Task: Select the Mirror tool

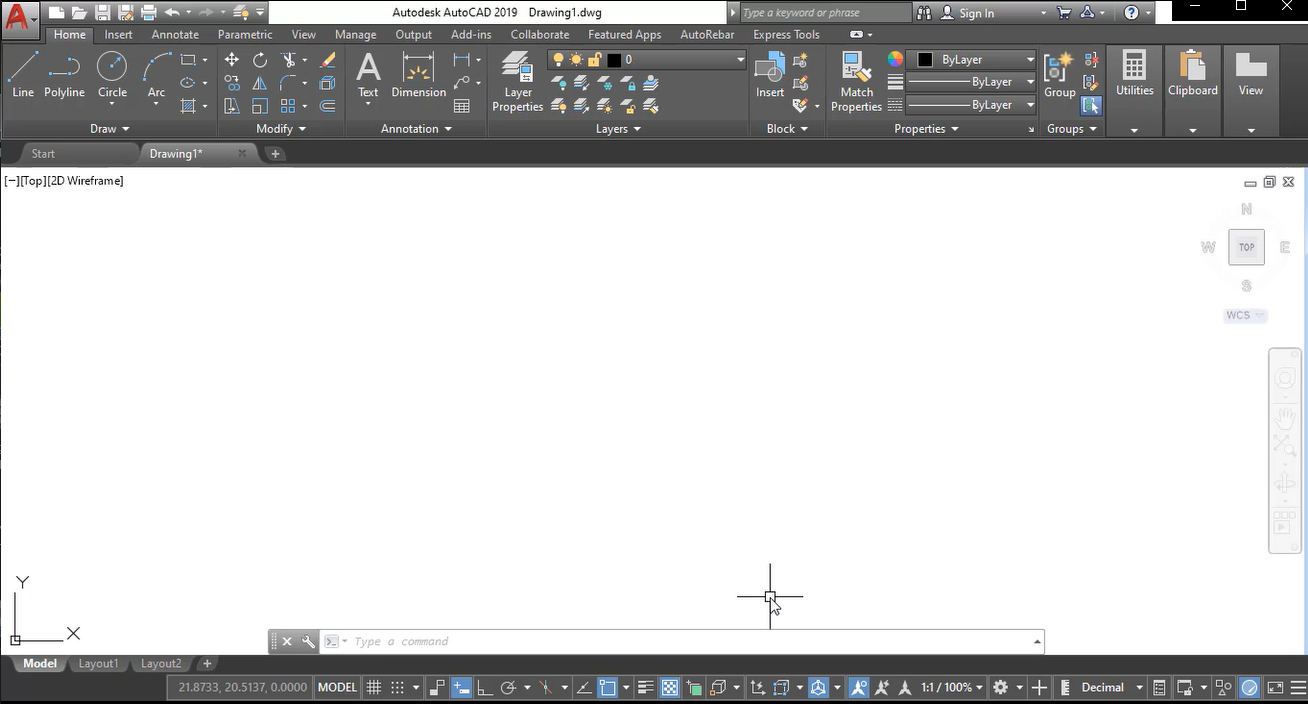Action: coord(260,83)
